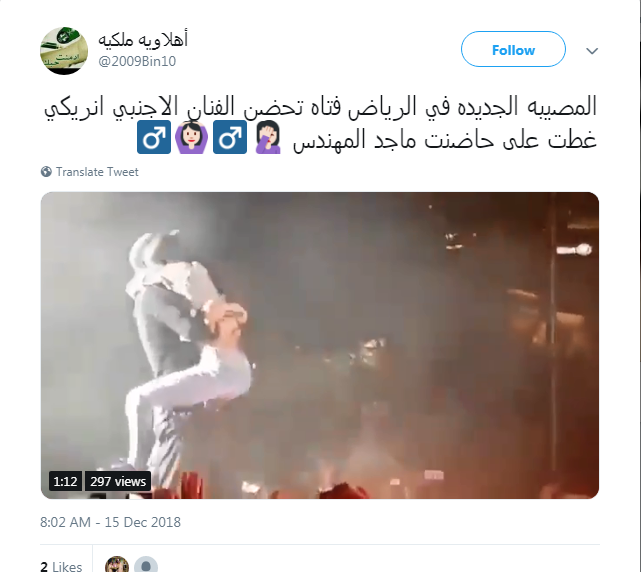
Task: Open the tweet author's profile avatar
Action: click(x=64, y=51)
